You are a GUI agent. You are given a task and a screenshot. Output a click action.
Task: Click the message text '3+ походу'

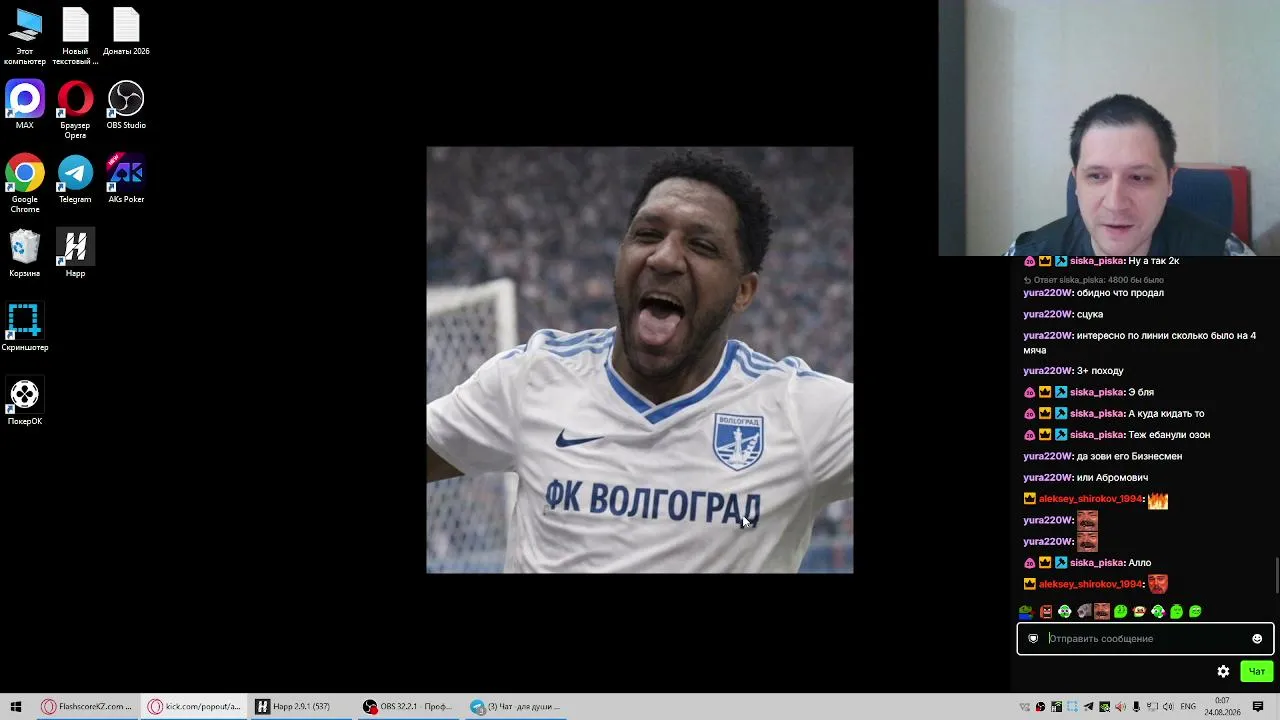(1100, 371)
